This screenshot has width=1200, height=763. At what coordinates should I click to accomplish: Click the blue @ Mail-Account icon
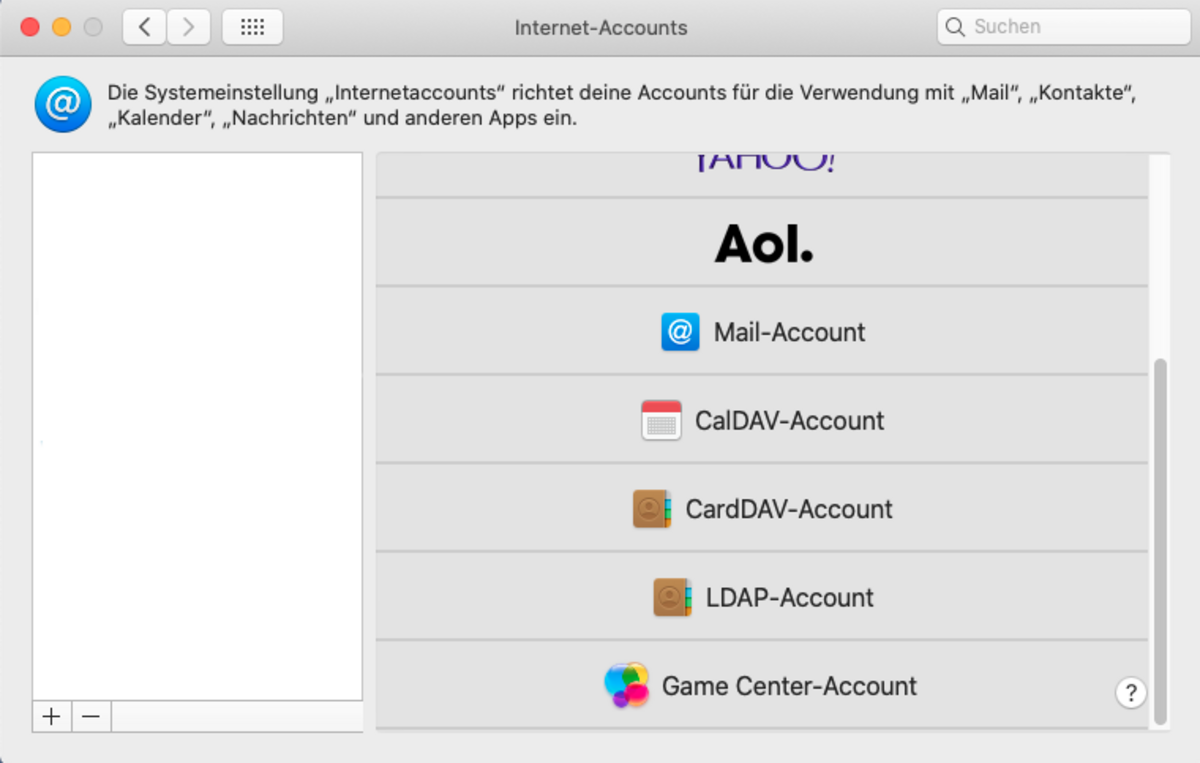point(680,332)
